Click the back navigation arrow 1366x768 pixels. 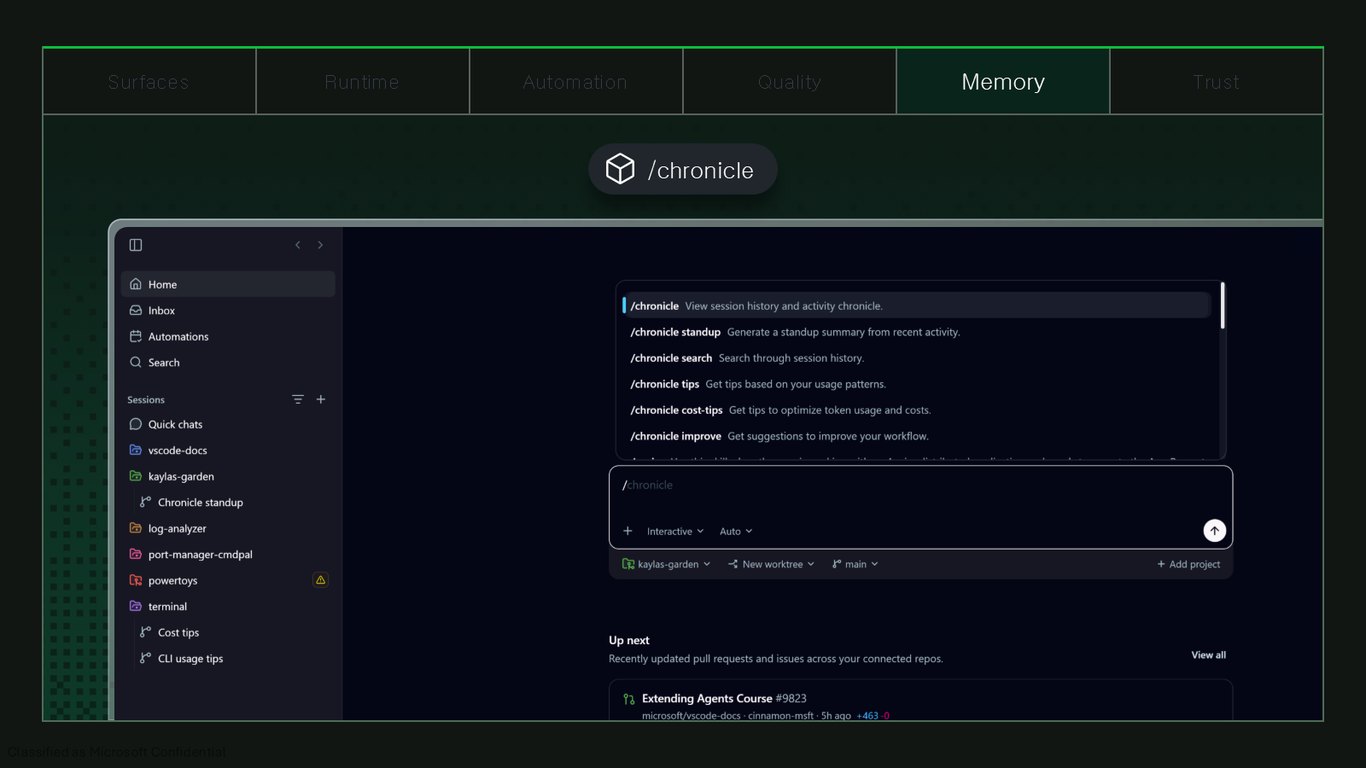[297, 245]
